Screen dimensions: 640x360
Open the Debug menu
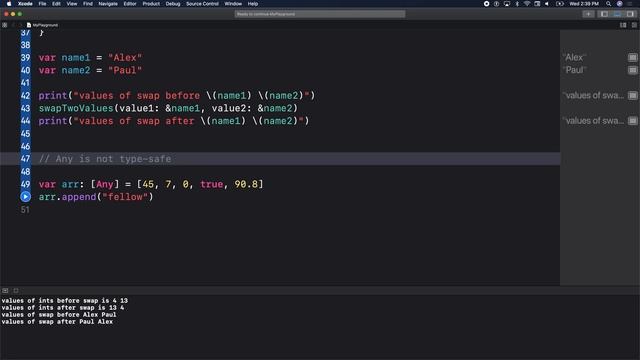(x=173, y=4)
